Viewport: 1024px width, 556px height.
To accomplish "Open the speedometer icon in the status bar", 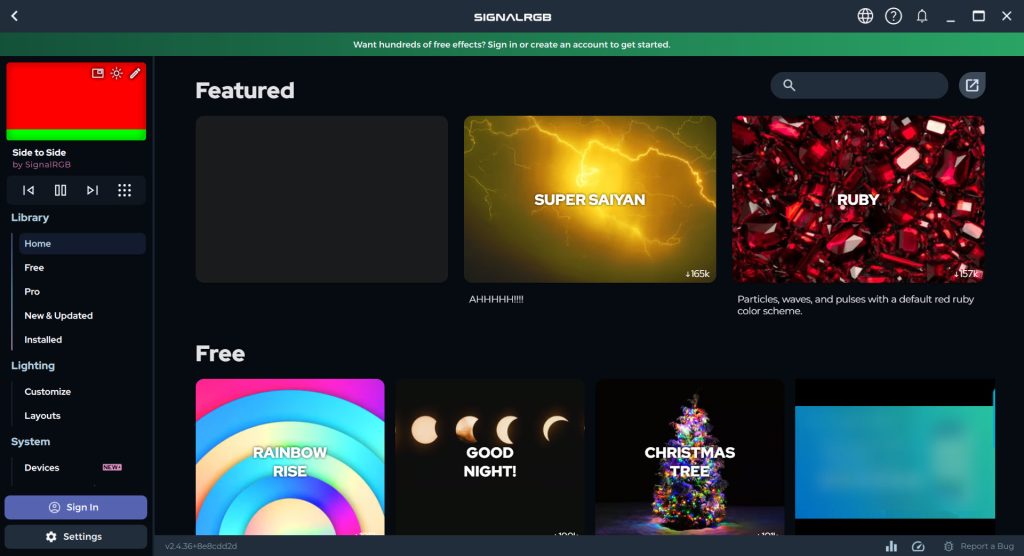I will click(x=918, y=546).
